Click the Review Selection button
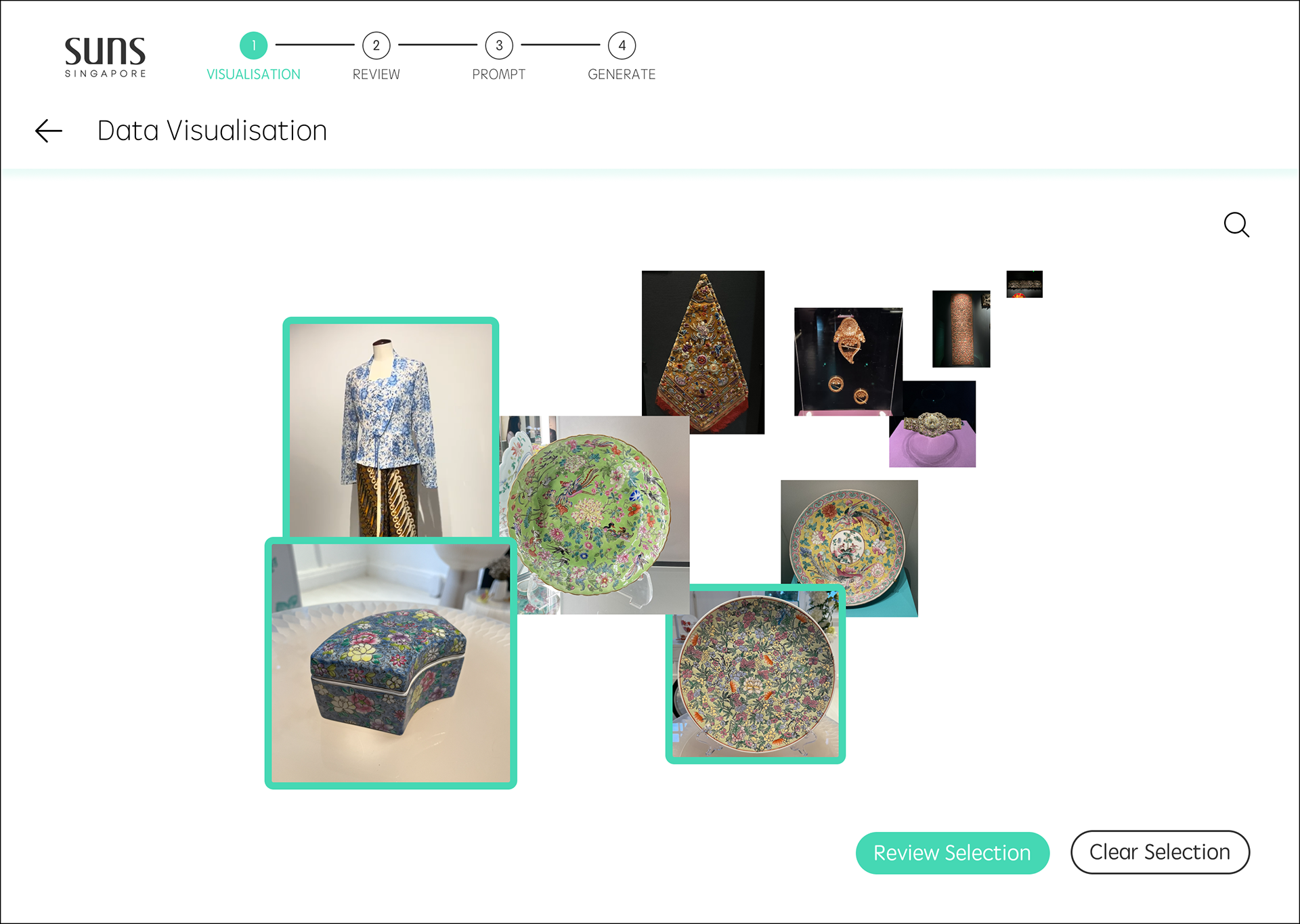The image size is (1300, 924). coord(952,852)
